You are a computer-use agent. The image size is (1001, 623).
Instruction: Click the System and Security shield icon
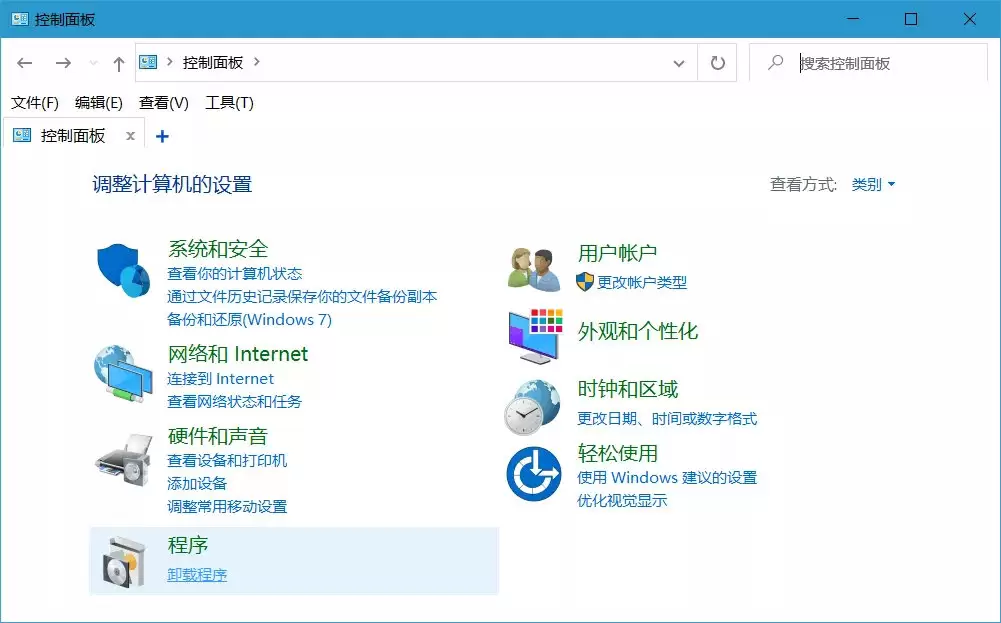pyautogui.click(x=123, y=271)
